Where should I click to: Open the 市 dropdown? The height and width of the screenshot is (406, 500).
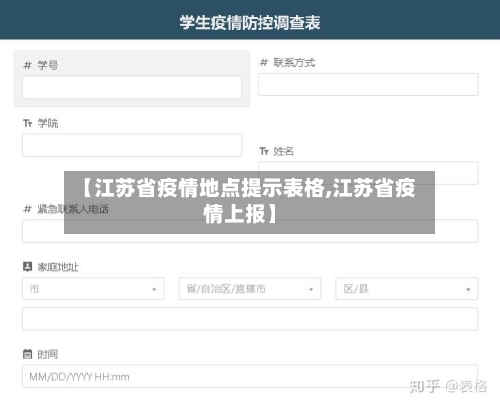[x=93, y=289]
